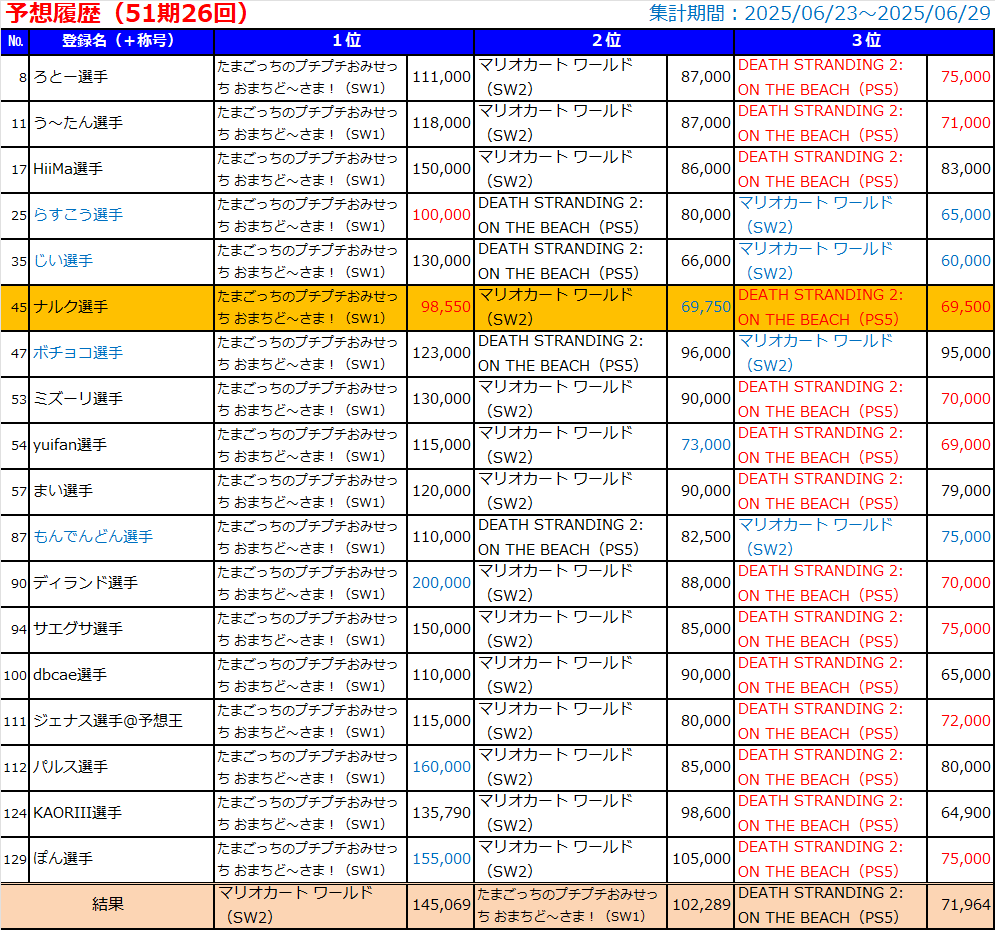Screen dimensions: 995x930
Task: Click result value 145,069
Action: (x=442, y=905)
